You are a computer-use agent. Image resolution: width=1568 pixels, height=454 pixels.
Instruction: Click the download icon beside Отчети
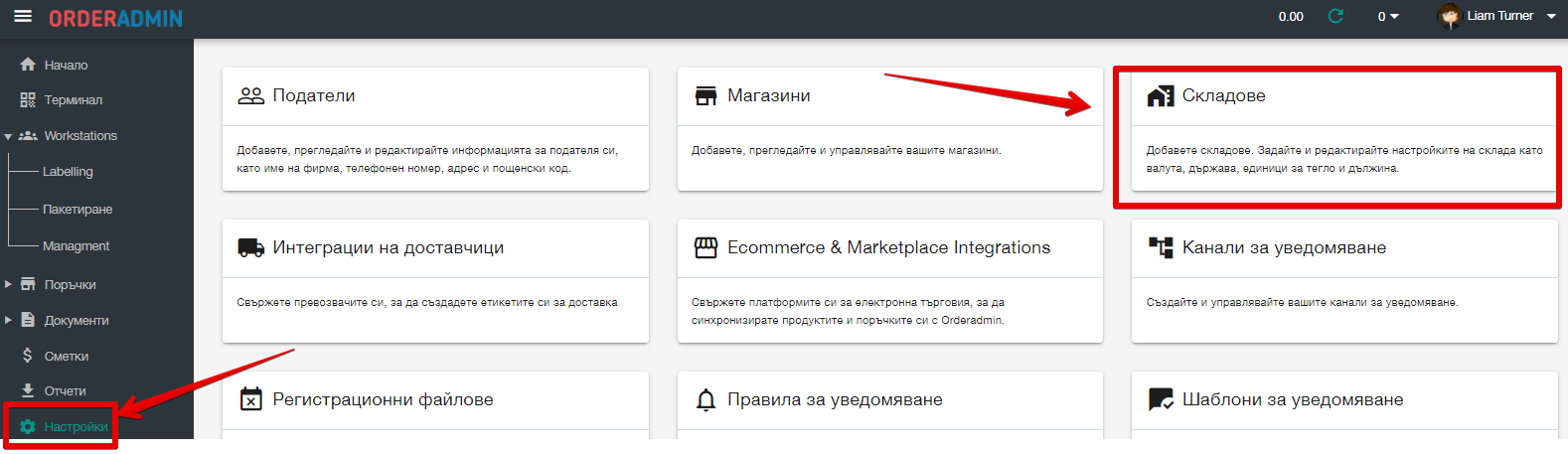tap(28, 390)
